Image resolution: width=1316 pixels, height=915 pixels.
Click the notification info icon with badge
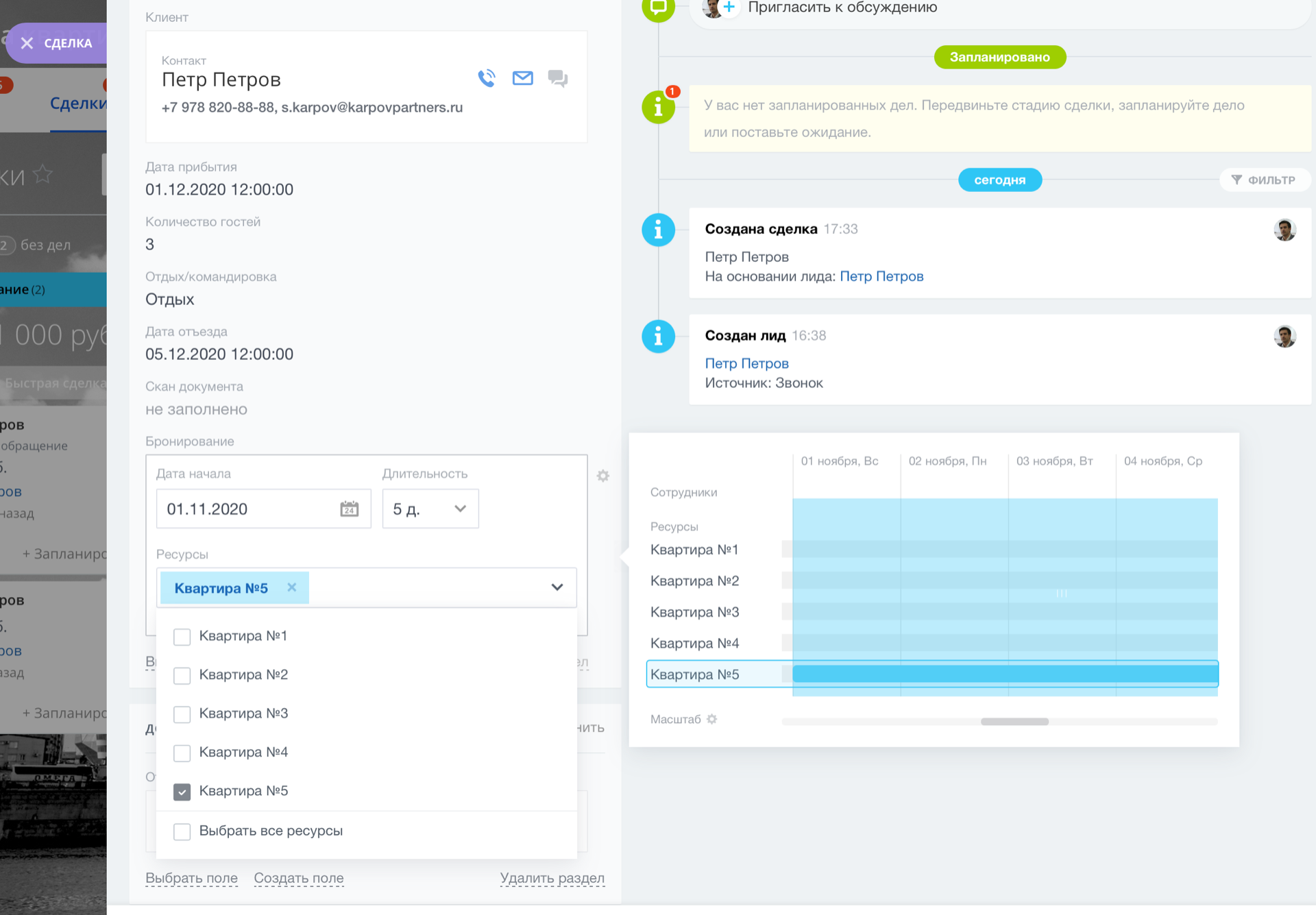[x=659, y=107]
